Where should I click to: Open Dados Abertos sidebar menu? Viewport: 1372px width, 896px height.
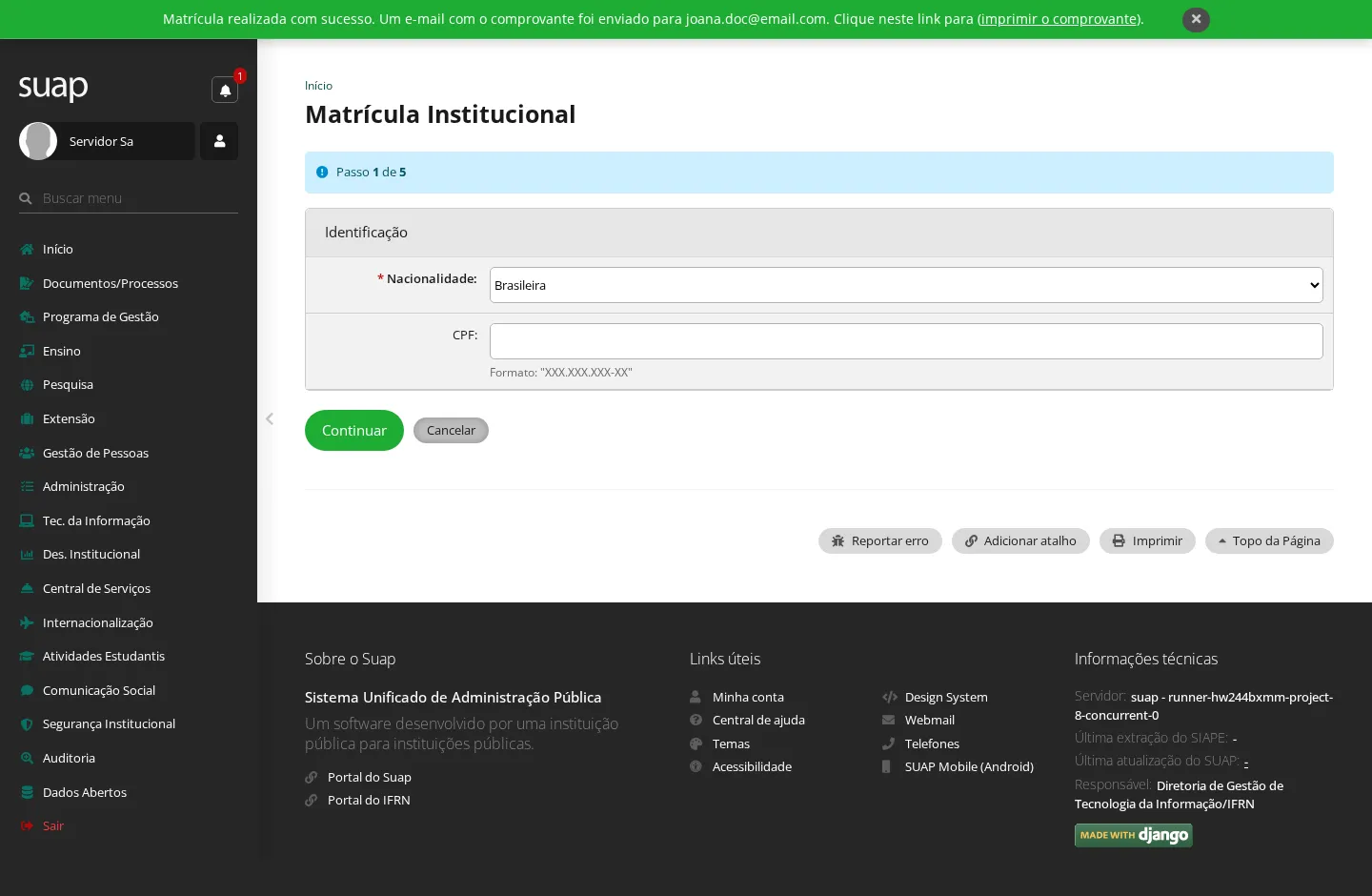[129, 792]
